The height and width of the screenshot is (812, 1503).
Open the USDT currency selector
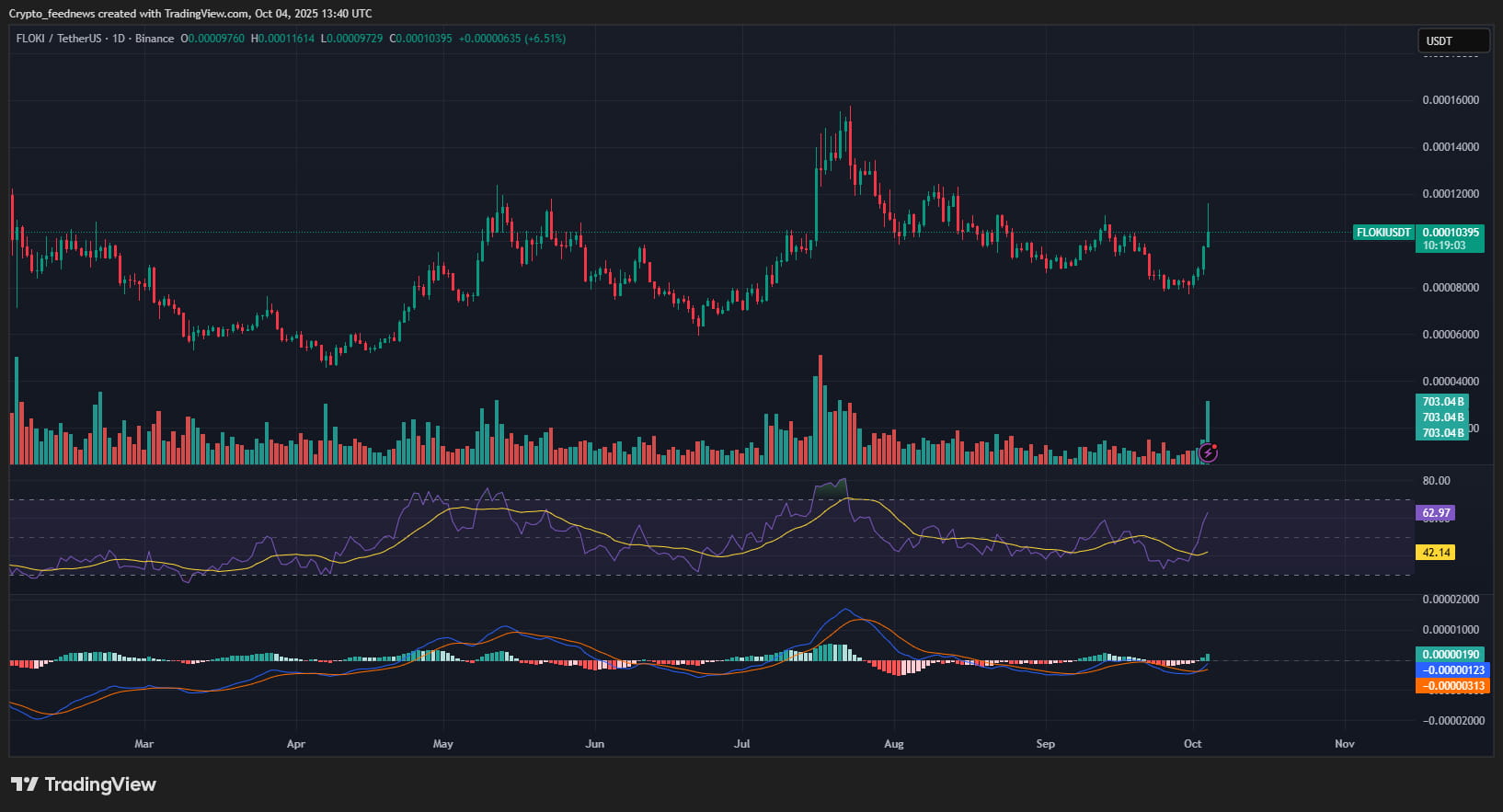1451,40
